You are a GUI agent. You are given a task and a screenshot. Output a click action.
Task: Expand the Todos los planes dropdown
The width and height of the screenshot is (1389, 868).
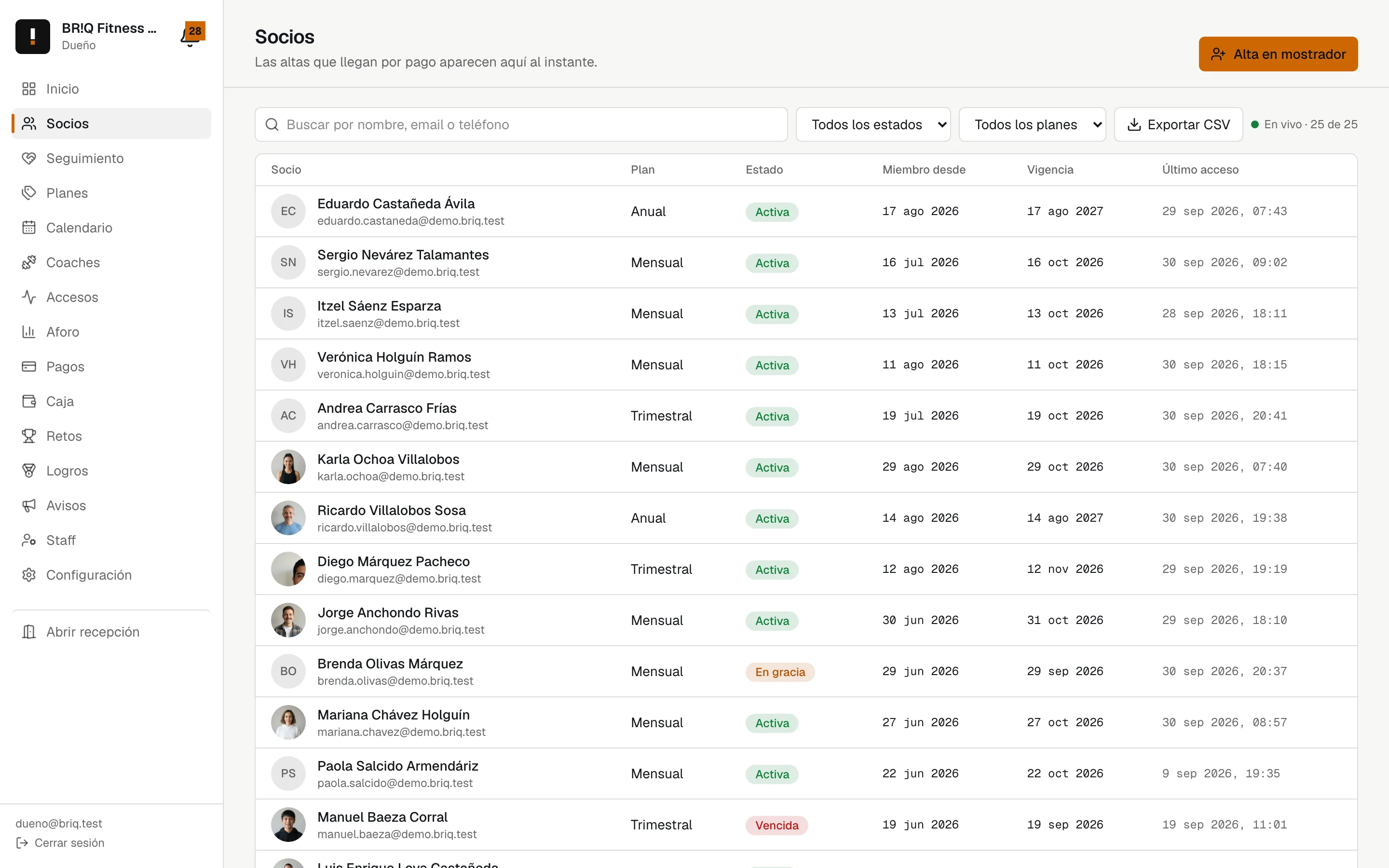(x=1032, y=124)
